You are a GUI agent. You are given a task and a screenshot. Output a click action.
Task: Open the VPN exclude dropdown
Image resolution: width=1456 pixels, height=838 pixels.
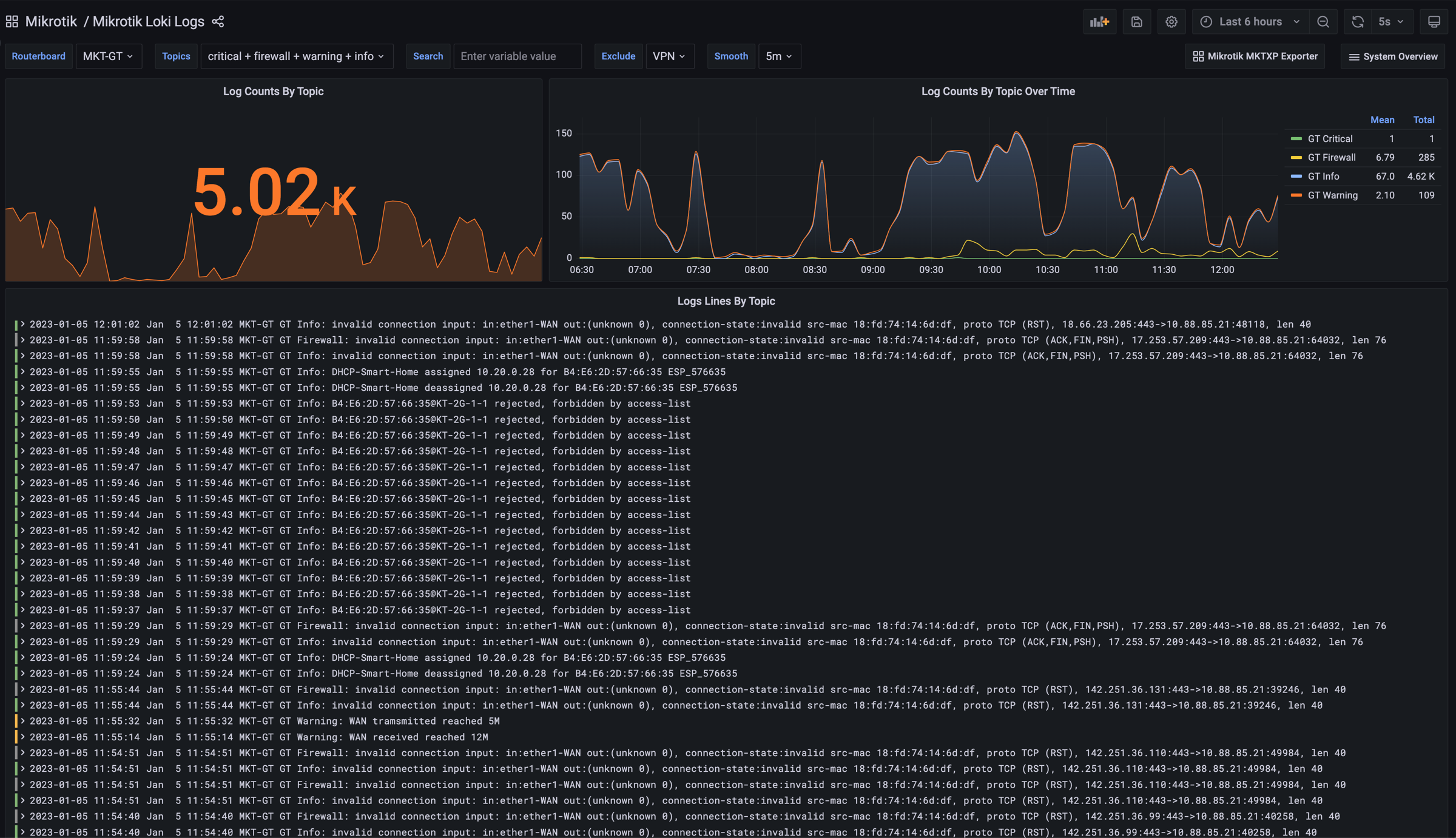pos(670,56)
